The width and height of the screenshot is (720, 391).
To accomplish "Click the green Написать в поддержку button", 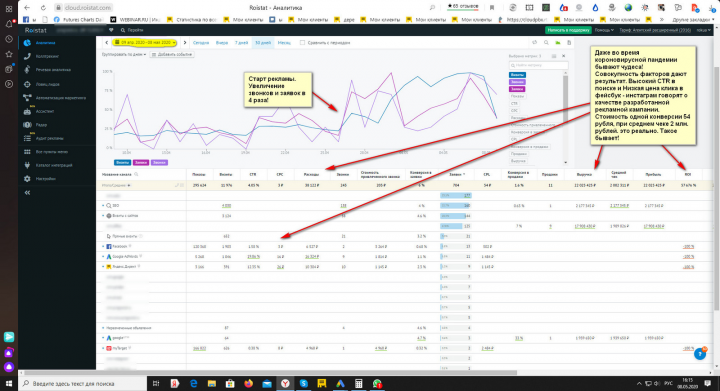I will coord(568,30).
